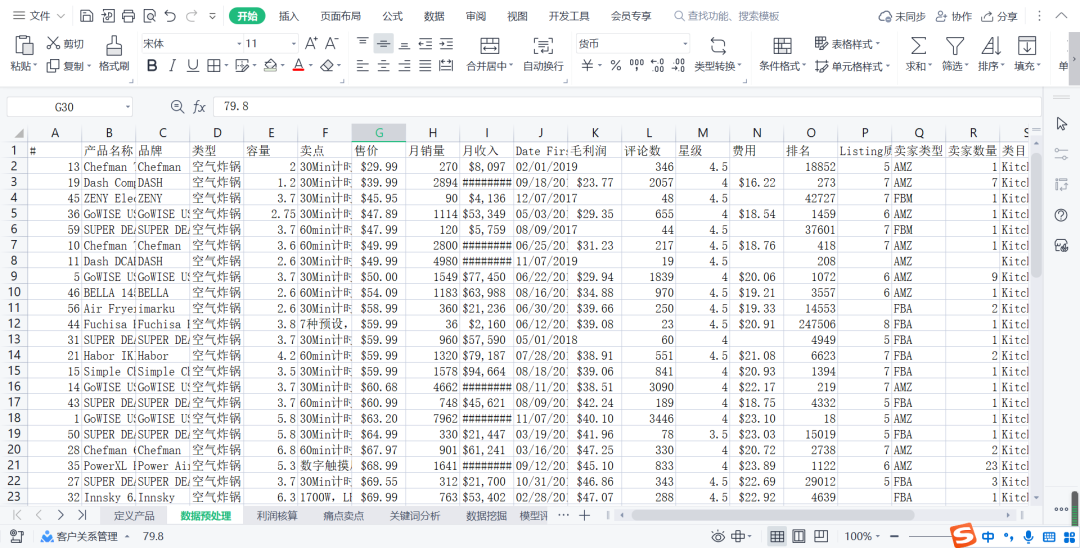1080x548 pixels.
Task: Click the more sheets ellipsis button
Action: (563, 515)
